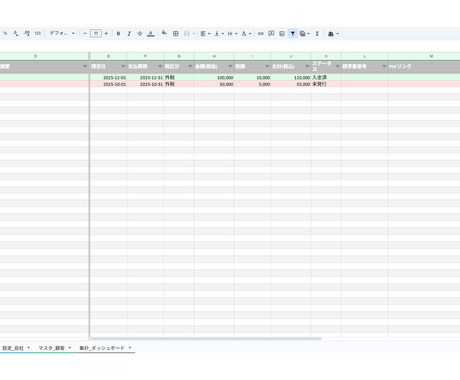The width and height of the screenshot is (460, 380).
Task: Decrease font size with the minus button
Action: pyautogui.click(x=85, y=34)
